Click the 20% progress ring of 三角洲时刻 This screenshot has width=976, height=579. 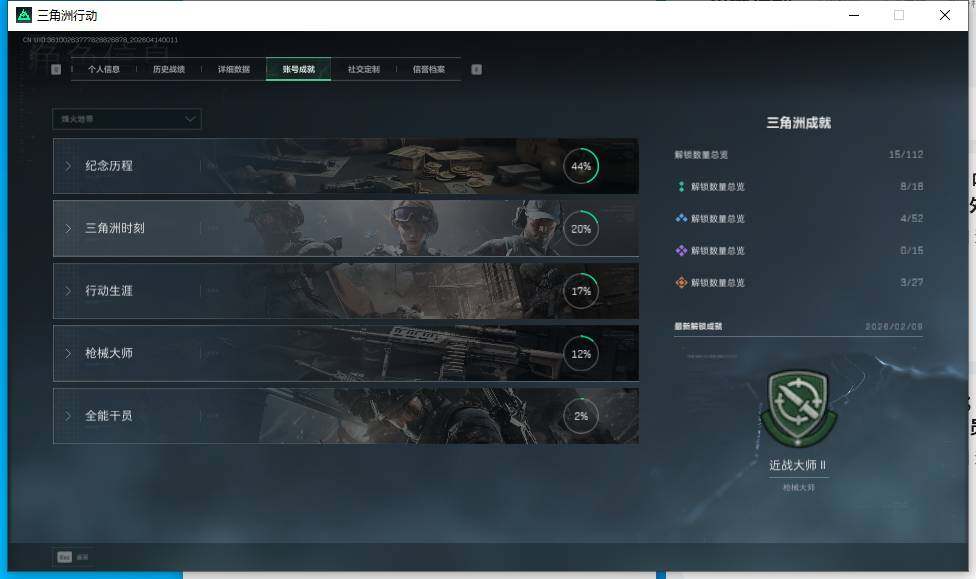point(581,228)
